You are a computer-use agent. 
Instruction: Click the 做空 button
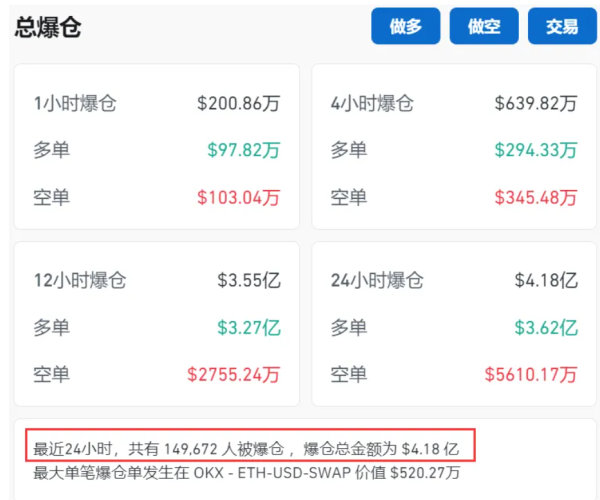tap(484, 26)
